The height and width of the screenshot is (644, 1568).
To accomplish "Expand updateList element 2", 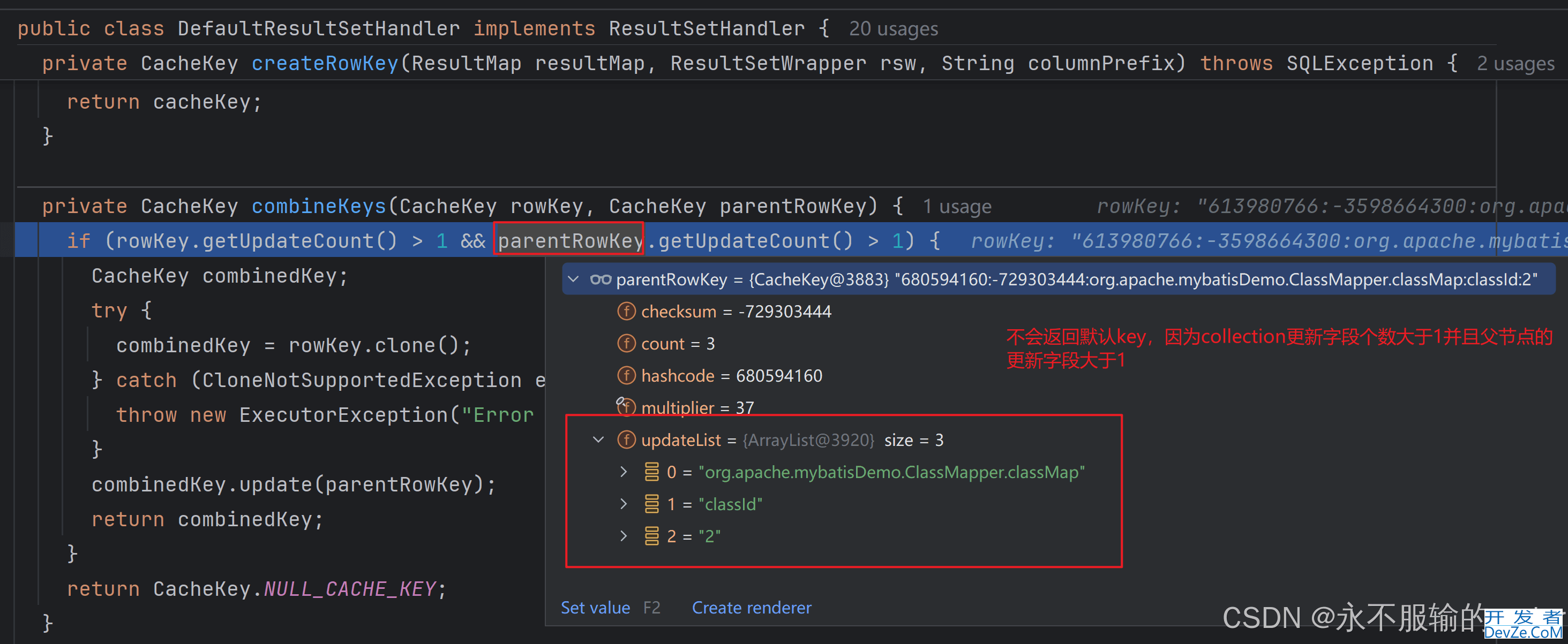I will [624, 536].
